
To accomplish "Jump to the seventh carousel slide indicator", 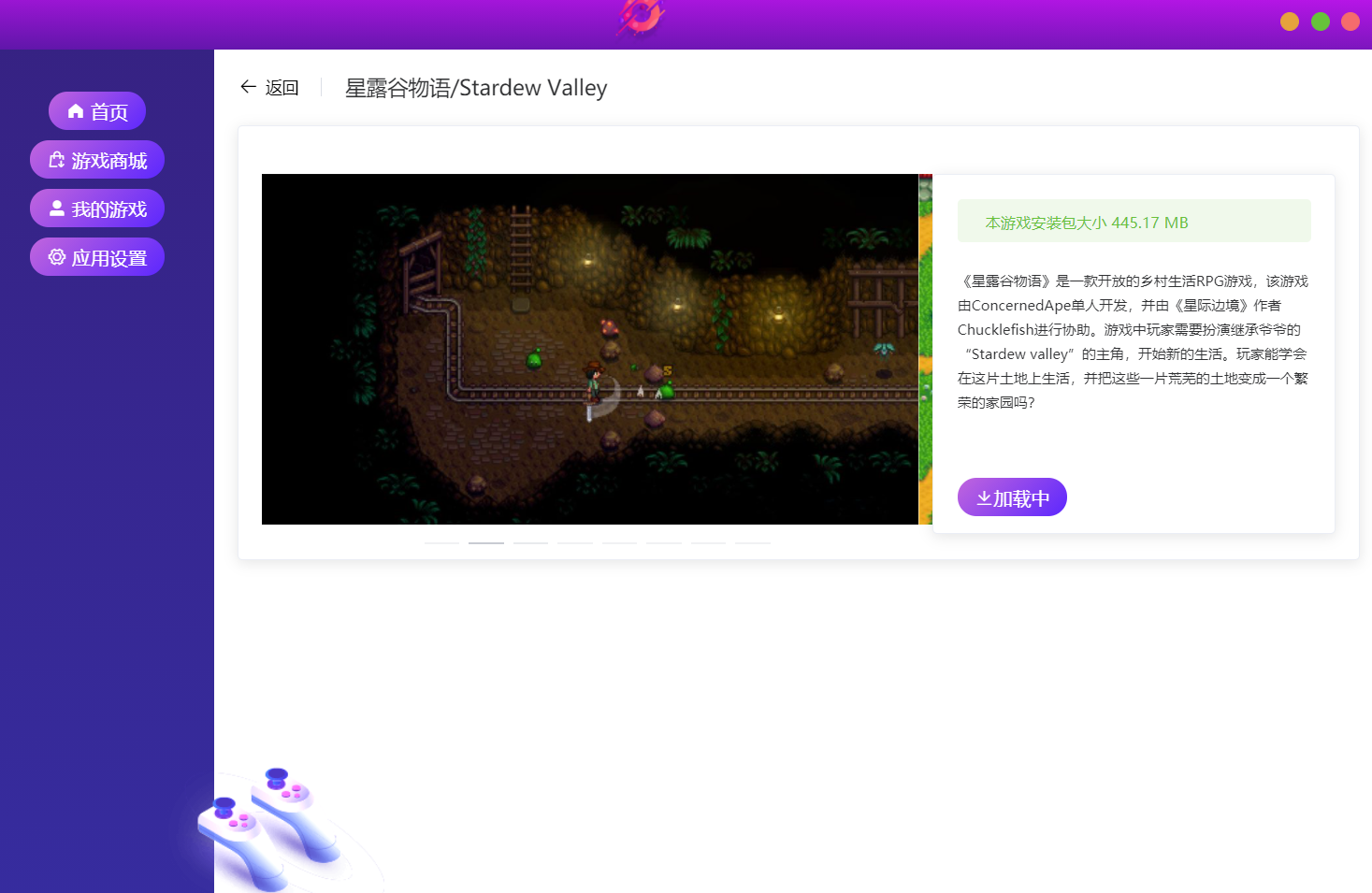I will coord(708,542).
